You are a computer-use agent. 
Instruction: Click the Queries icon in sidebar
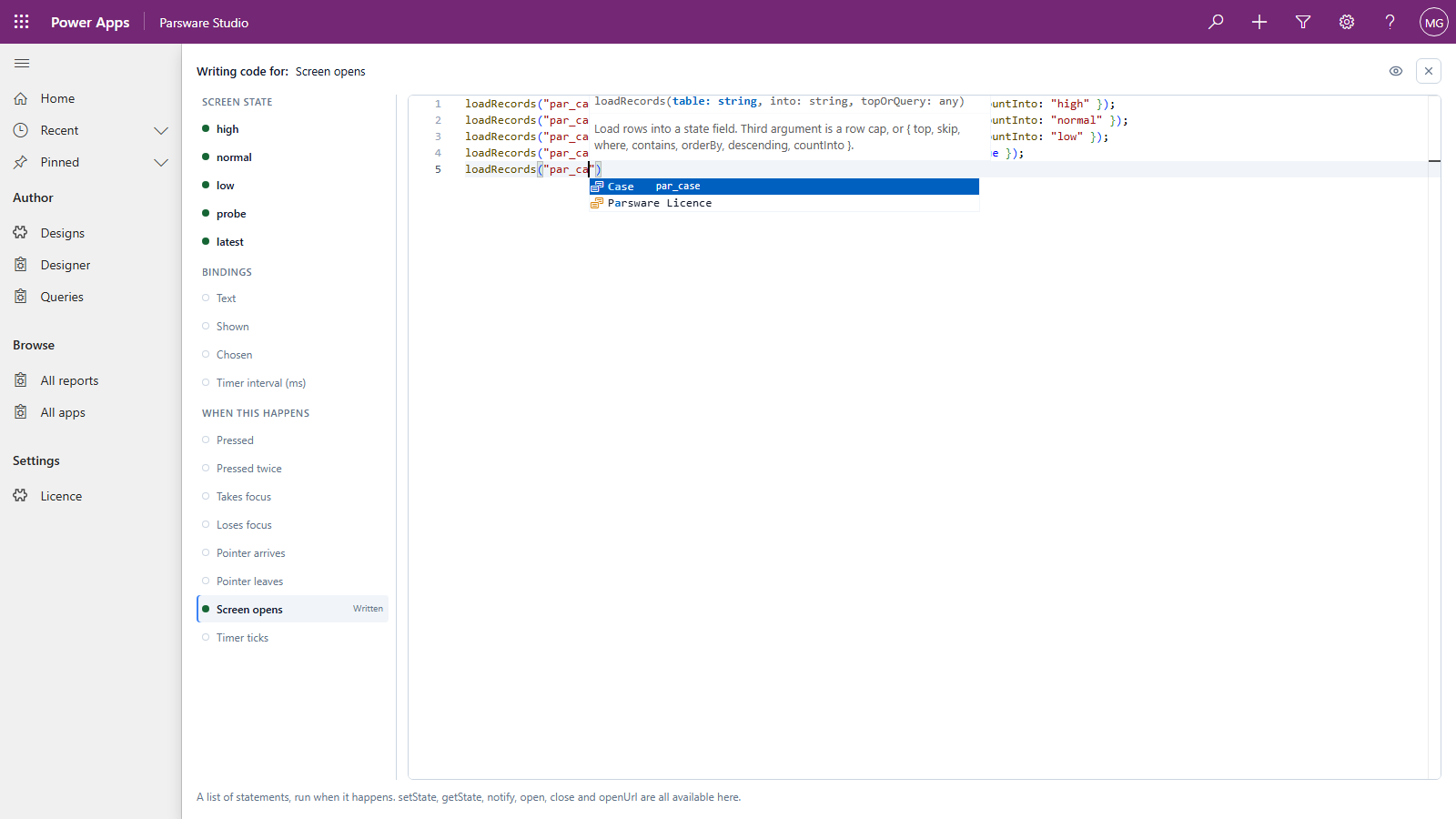click(21, 297)
